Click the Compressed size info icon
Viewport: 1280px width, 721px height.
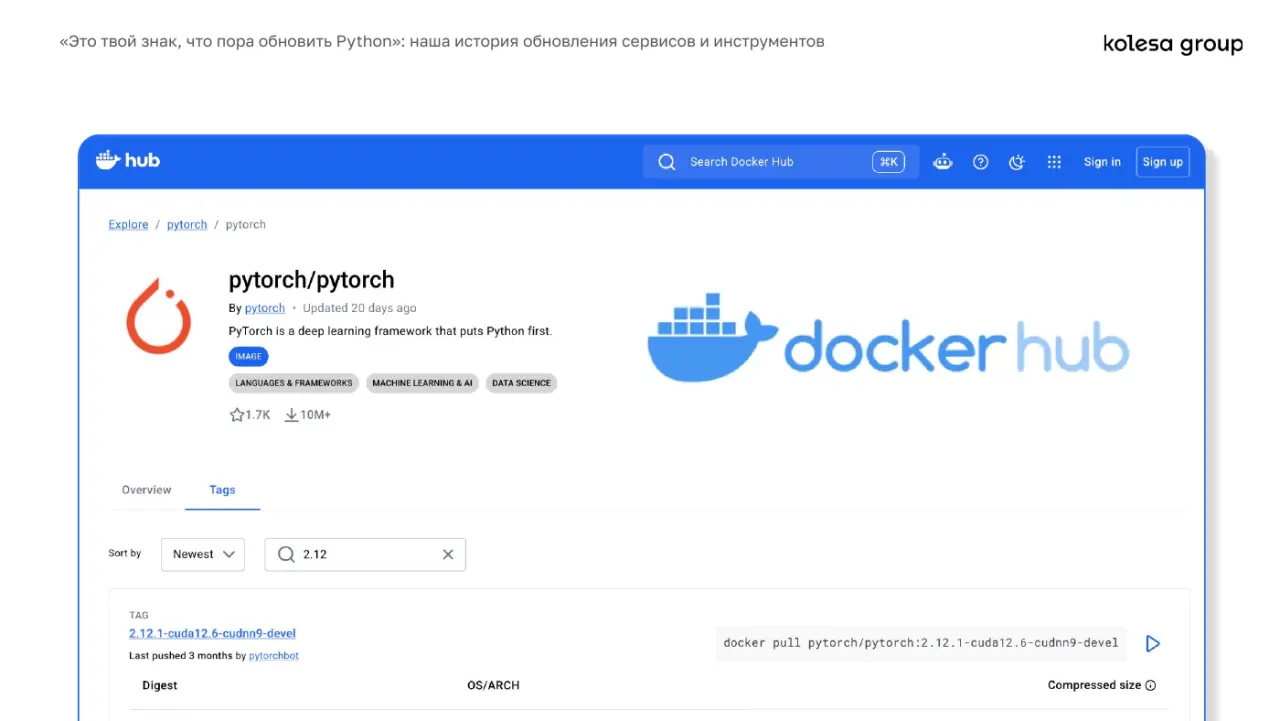[1150, 686]
